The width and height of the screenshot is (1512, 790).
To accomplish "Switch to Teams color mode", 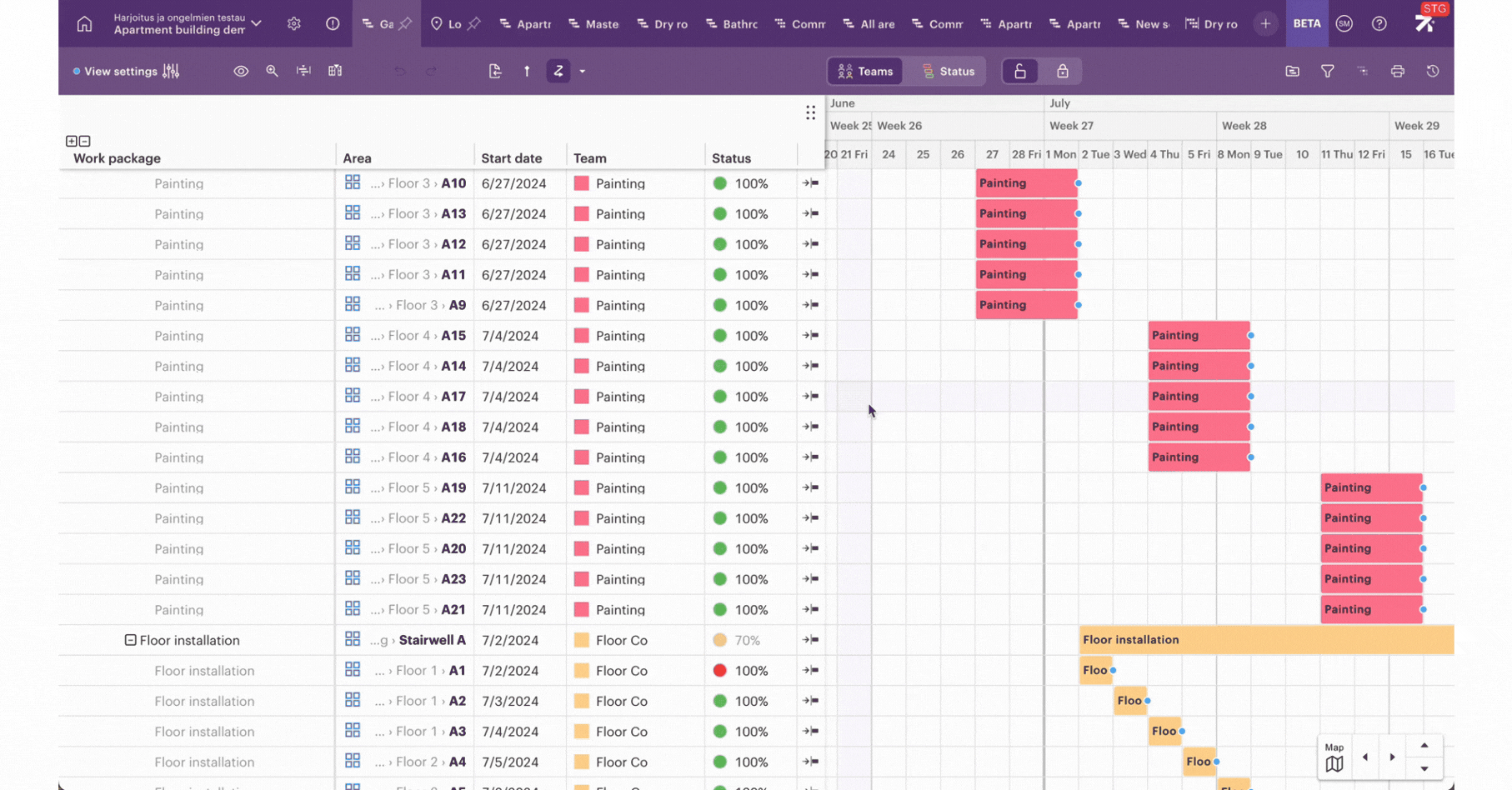I will (865, 72).
